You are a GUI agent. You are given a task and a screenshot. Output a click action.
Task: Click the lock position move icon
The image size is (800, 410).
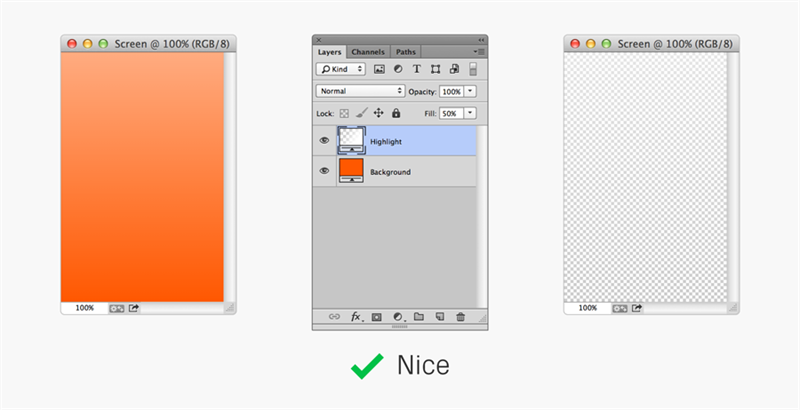click(379, 113)
